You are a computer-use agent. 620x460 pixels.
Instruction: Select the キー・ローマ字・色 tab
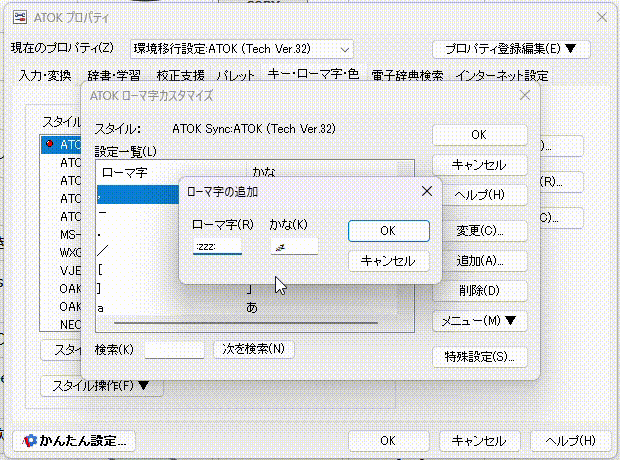pyautogui.click(x=313, y=74)
